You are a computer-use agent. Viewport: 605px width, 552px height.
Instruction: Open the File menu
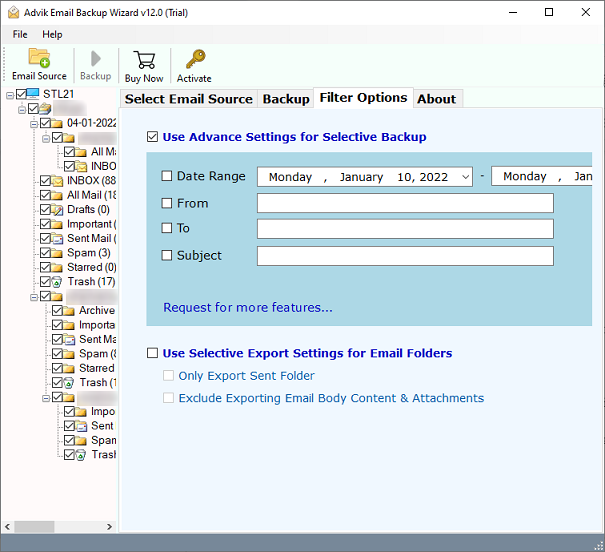point(20,34)
